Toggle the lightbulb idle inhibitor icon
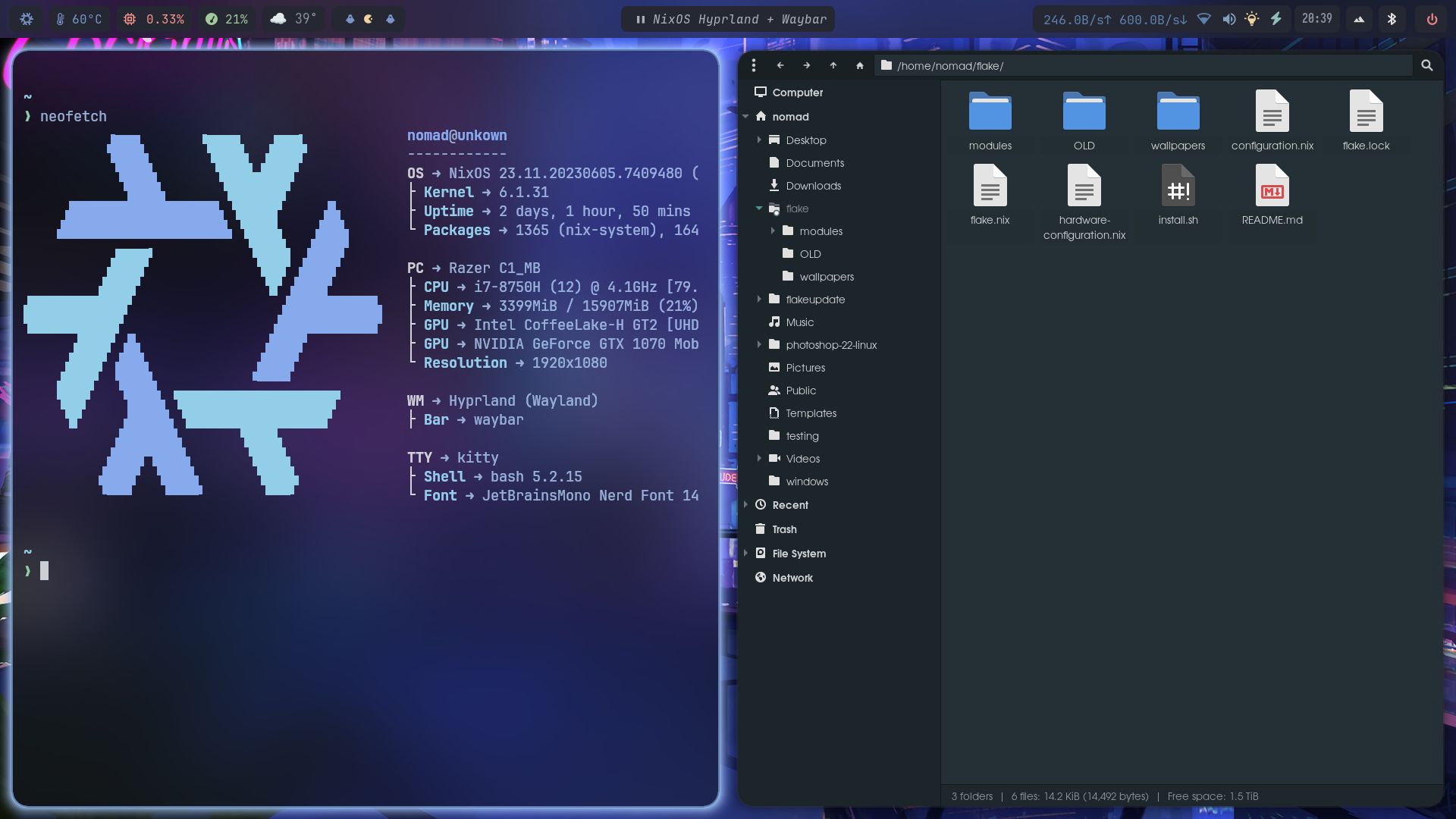 [1252, 20]
